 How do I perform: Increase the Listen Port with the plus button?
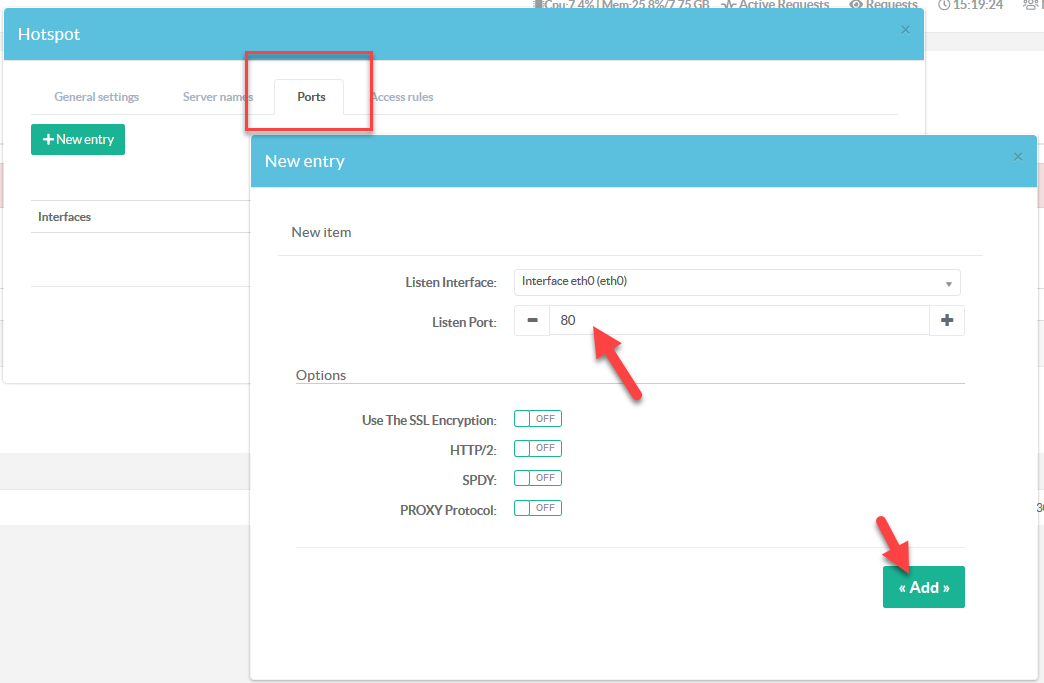946,320
